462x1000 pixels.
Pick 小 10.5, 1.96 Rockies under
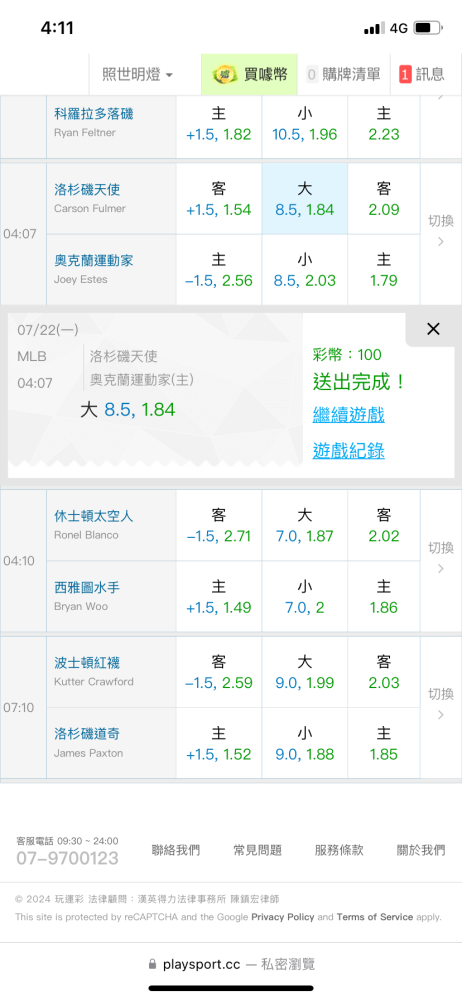[x=305, y=125]
